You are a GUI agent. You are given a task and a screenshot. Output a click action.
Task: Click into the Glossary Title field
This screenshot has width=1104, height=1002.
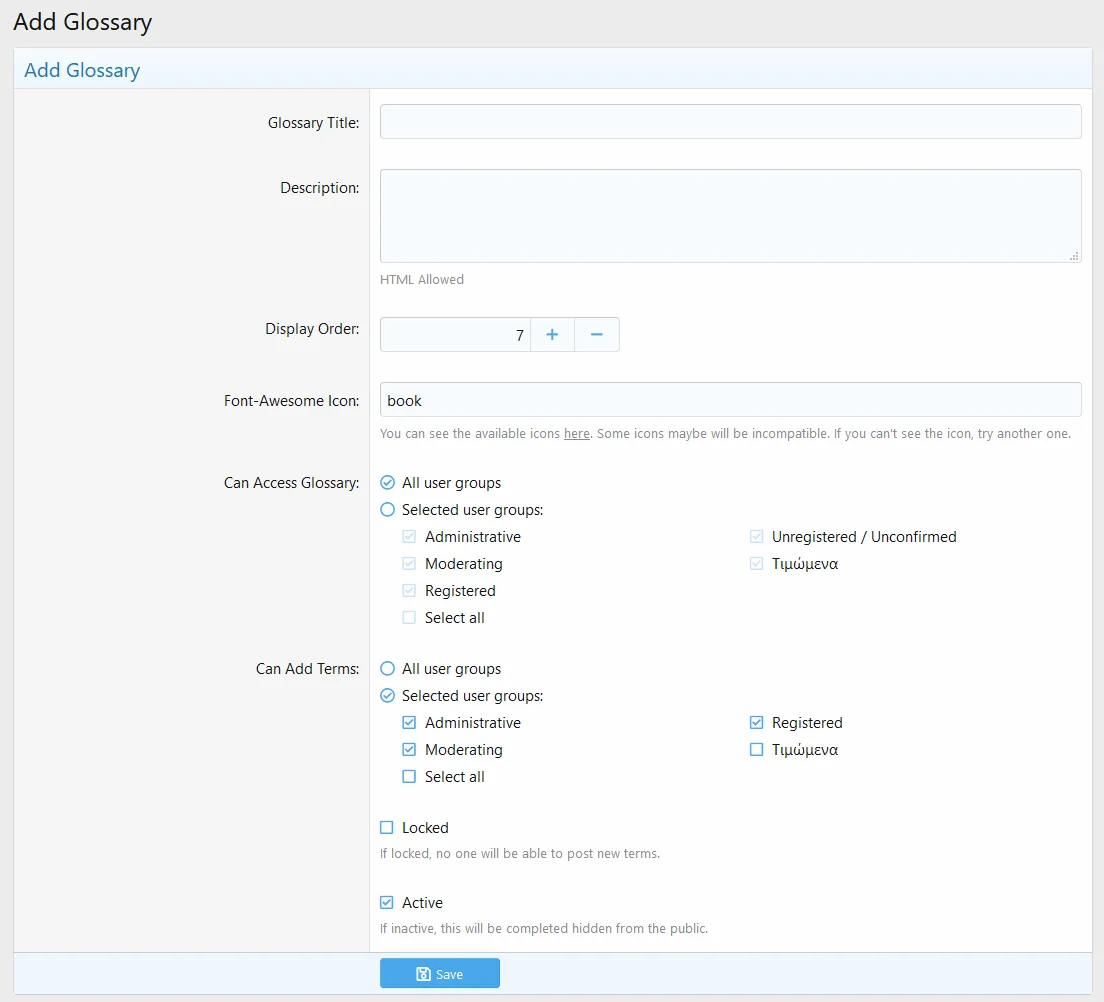coord(730,122)
